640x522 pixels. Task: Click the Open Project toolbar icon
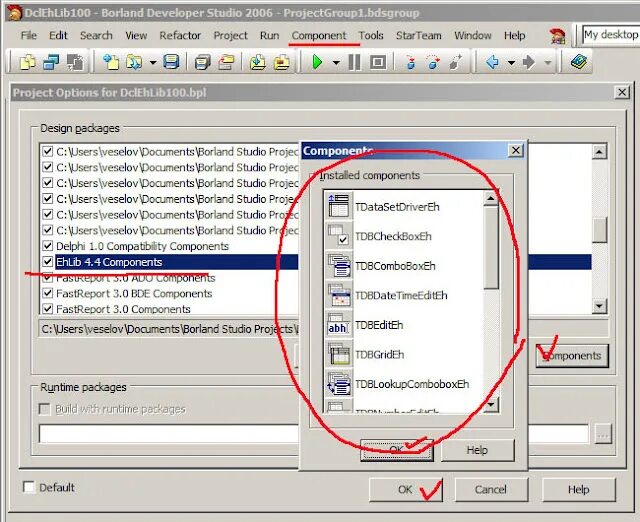(226, 62)
